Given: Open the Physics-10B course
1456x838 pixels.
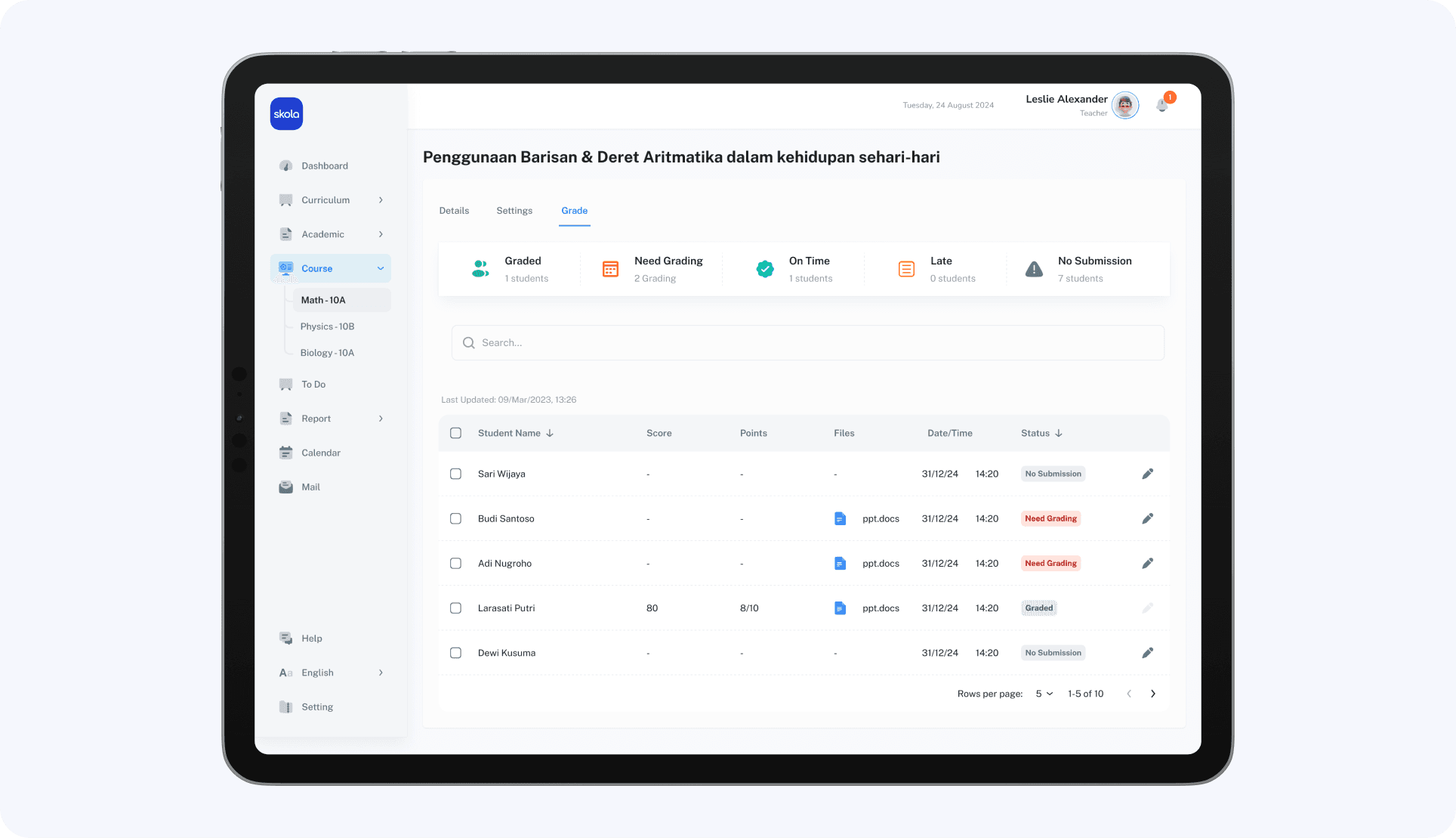Looking at the screenshot, I should [327, 326].
